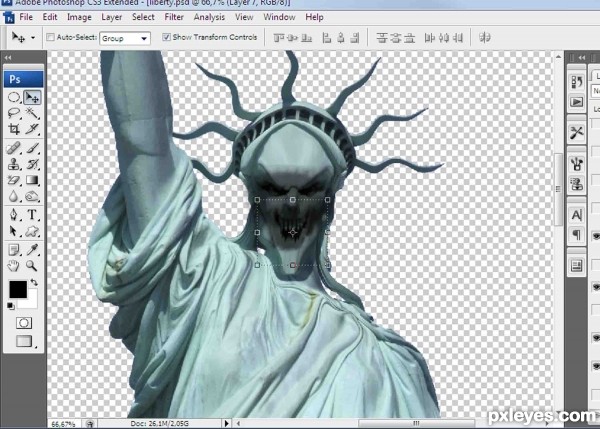Open the foreground black color swatch

coord(18,290)
